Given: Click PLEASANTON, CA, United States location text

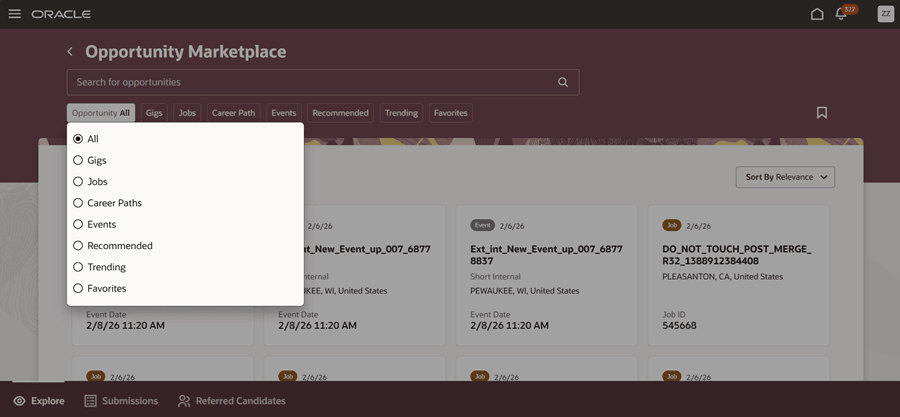Looking at the screenshot, I should point(723,276).
